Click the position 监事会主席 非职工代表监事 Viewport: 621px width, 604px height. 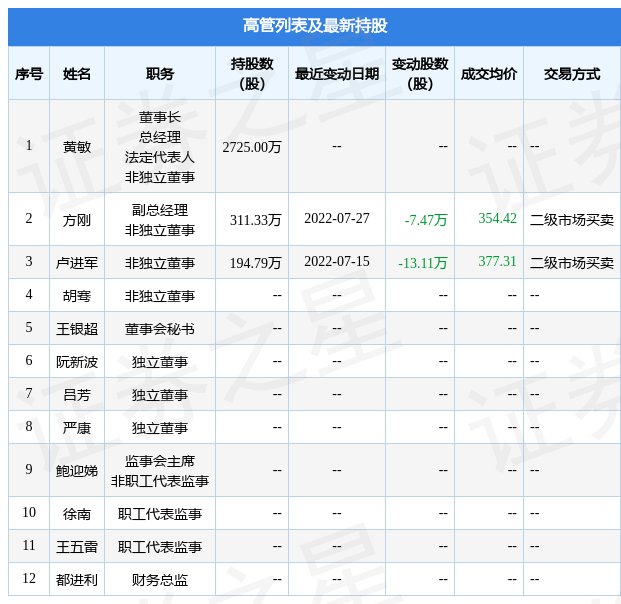160,471
